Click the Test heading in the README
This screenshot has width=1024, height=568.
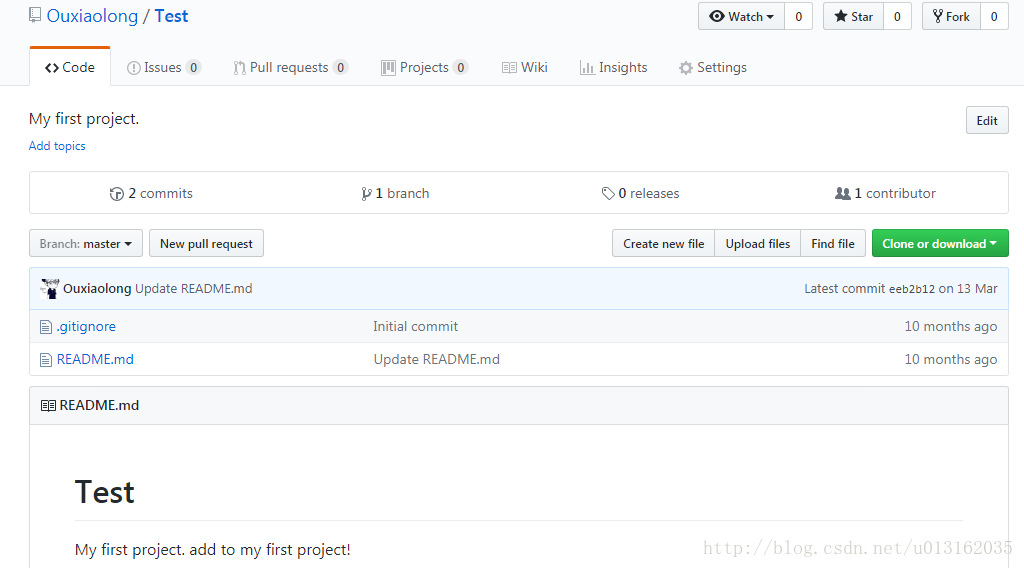click(104, 492)
